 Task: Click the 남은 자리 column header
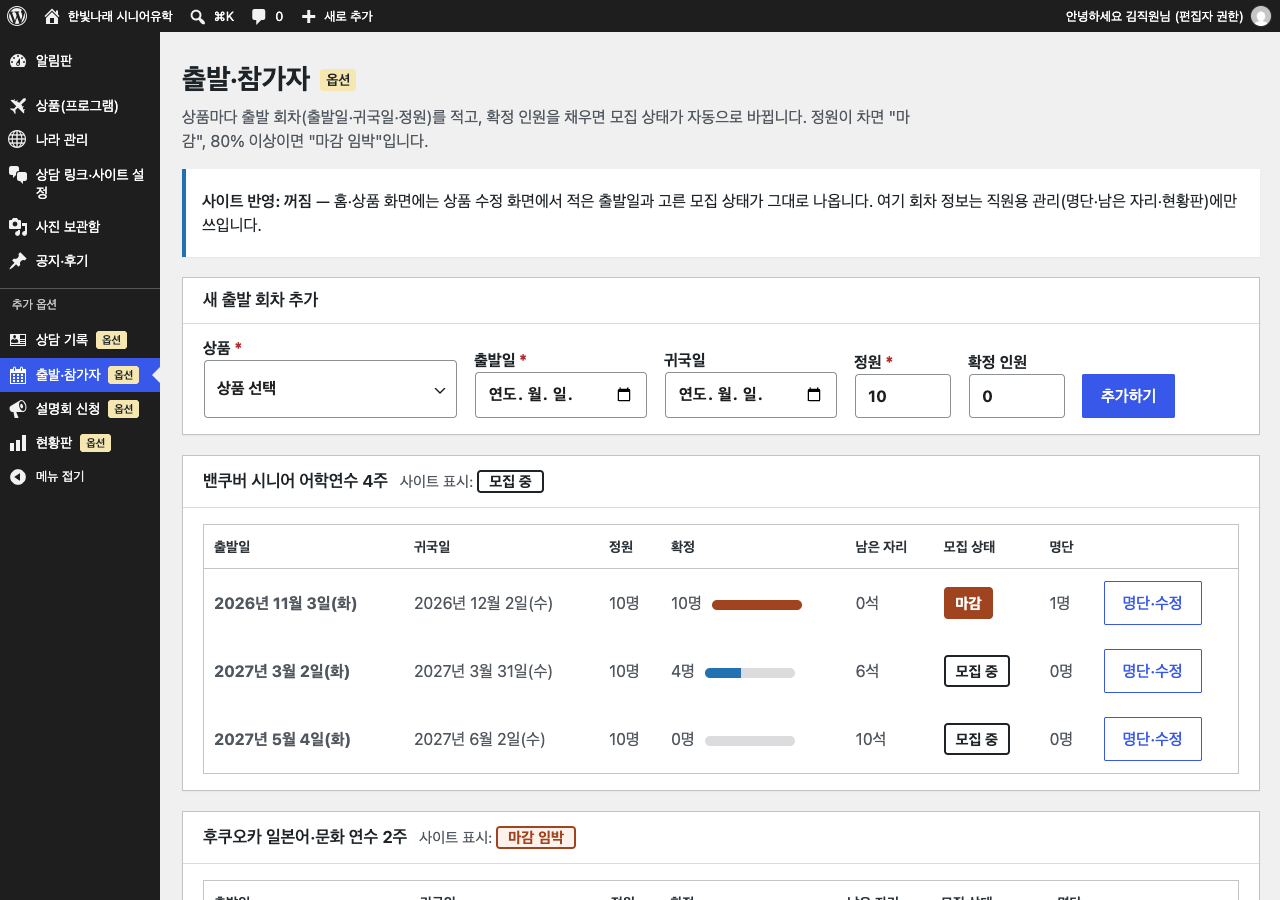click(x=881, y=547)
